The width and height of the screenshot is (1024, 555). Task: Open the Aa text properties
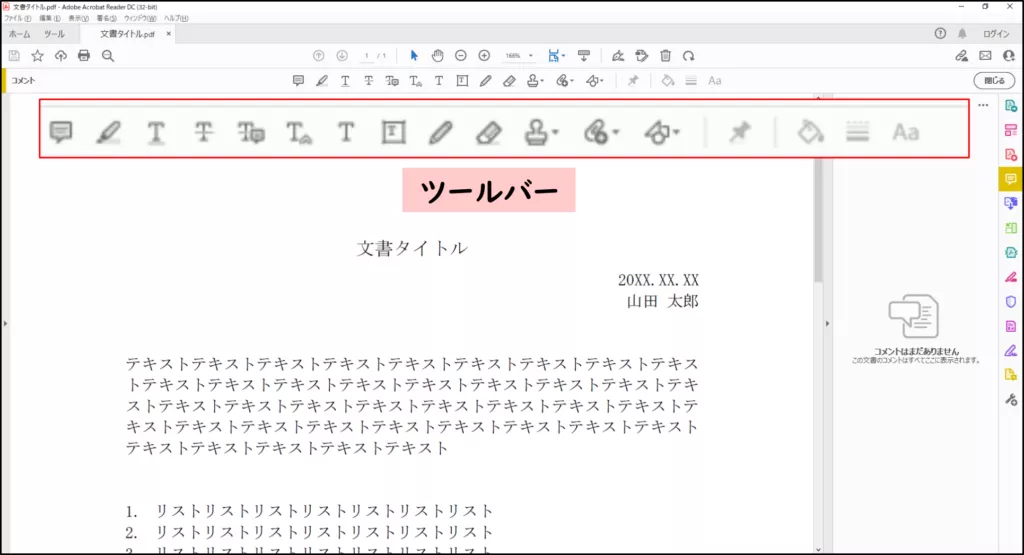(x=714, y=80)
